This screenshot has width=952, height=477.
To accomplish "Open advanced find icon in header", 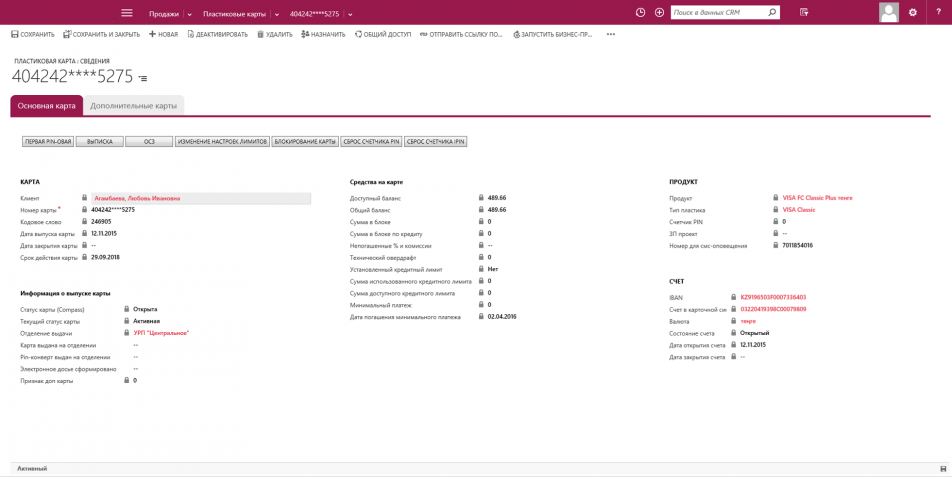I will point(804,13).
